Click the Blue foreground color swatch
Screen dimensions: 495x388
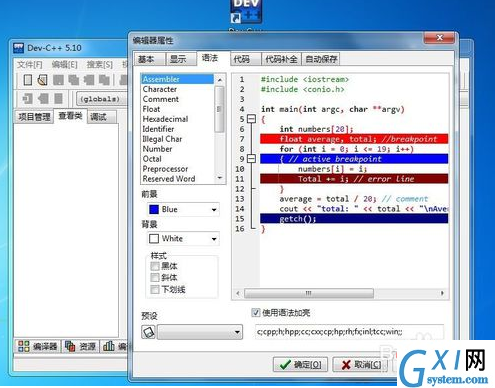pyautogui.click(x=154, y=210)
